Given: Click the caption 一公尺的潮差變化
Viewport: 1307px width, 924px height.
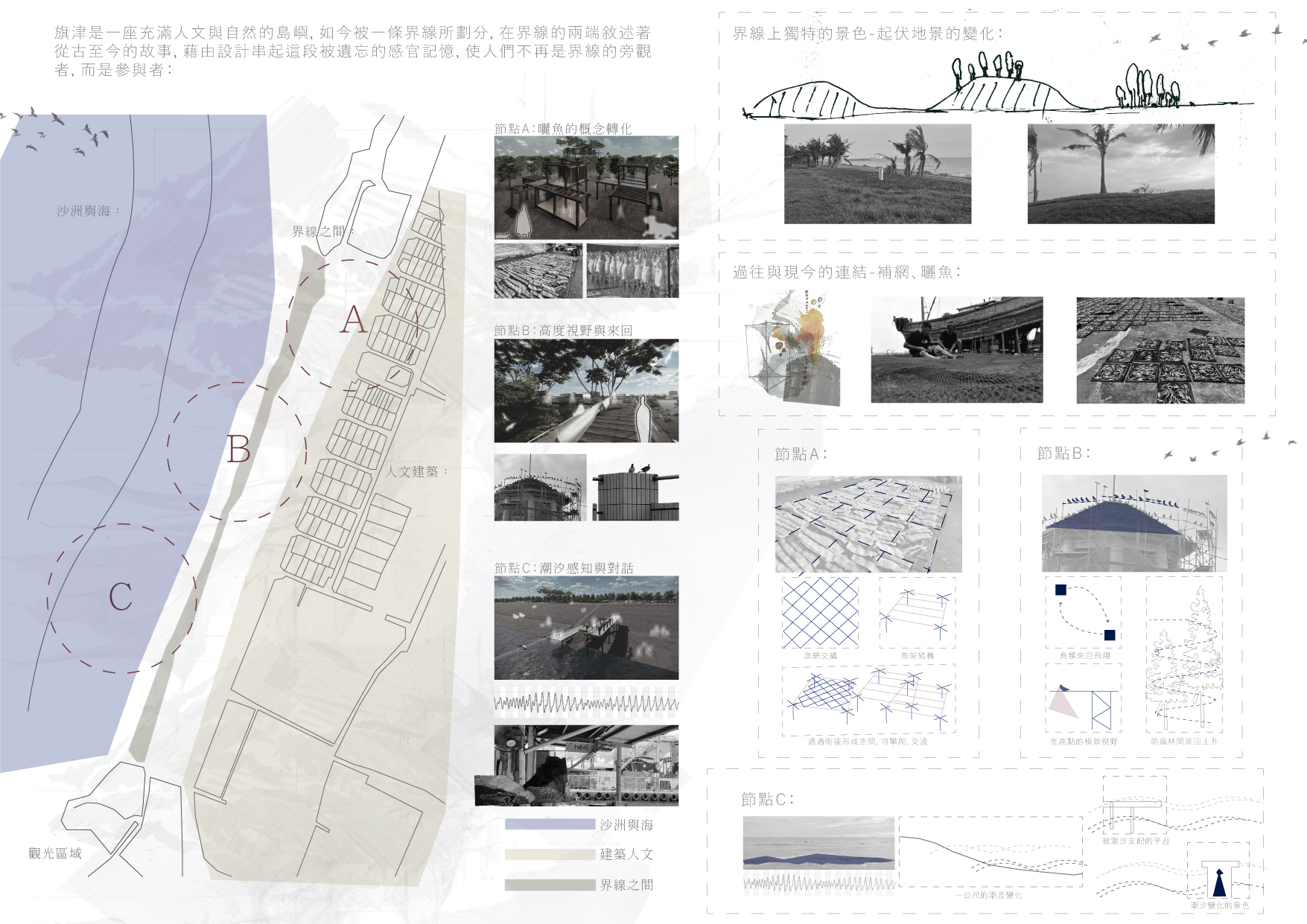Looking at the screenshot, I should (988, 895).
